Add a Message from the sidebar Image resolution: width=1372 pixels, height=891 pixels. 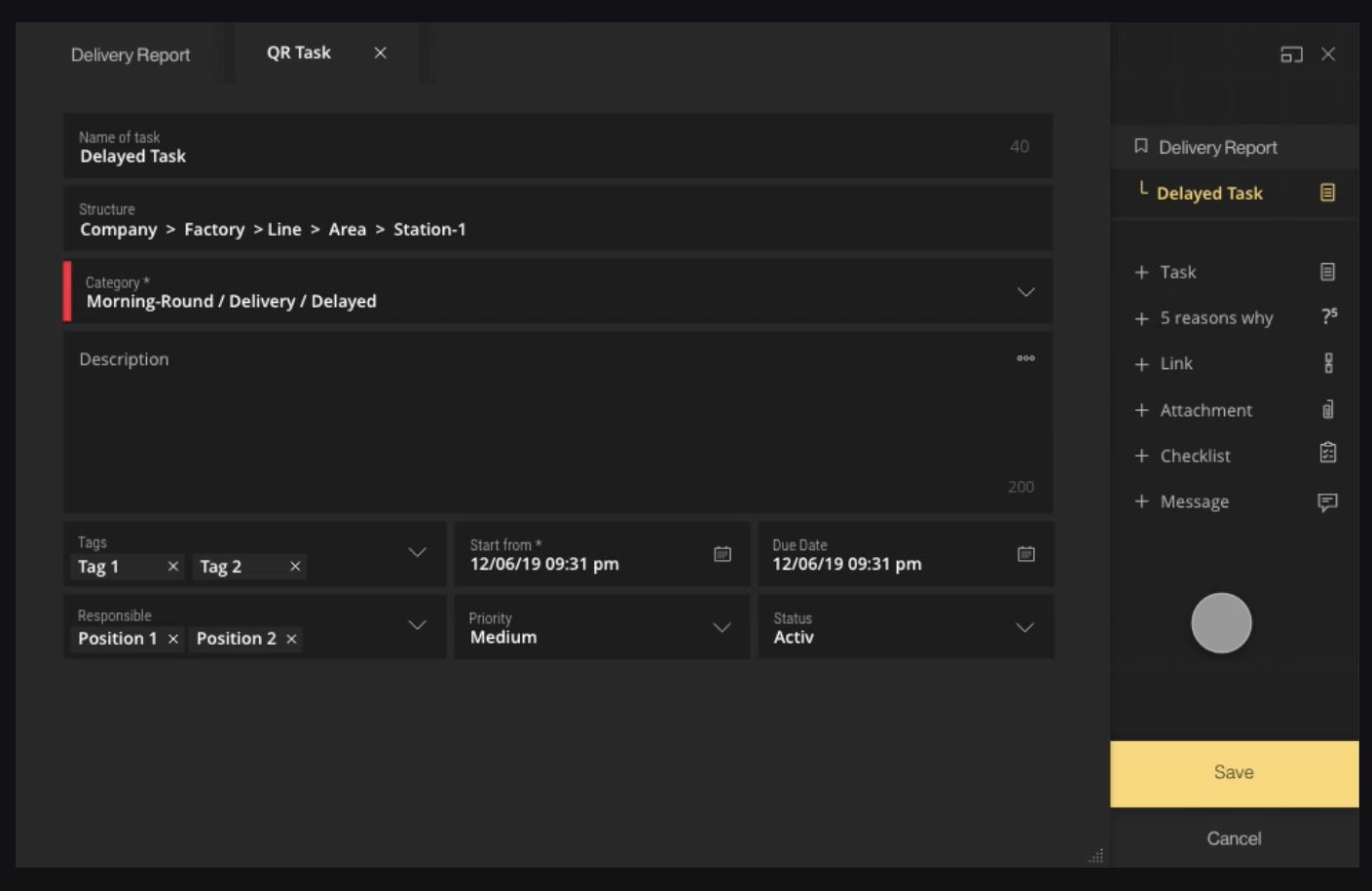pos(1235,501)
